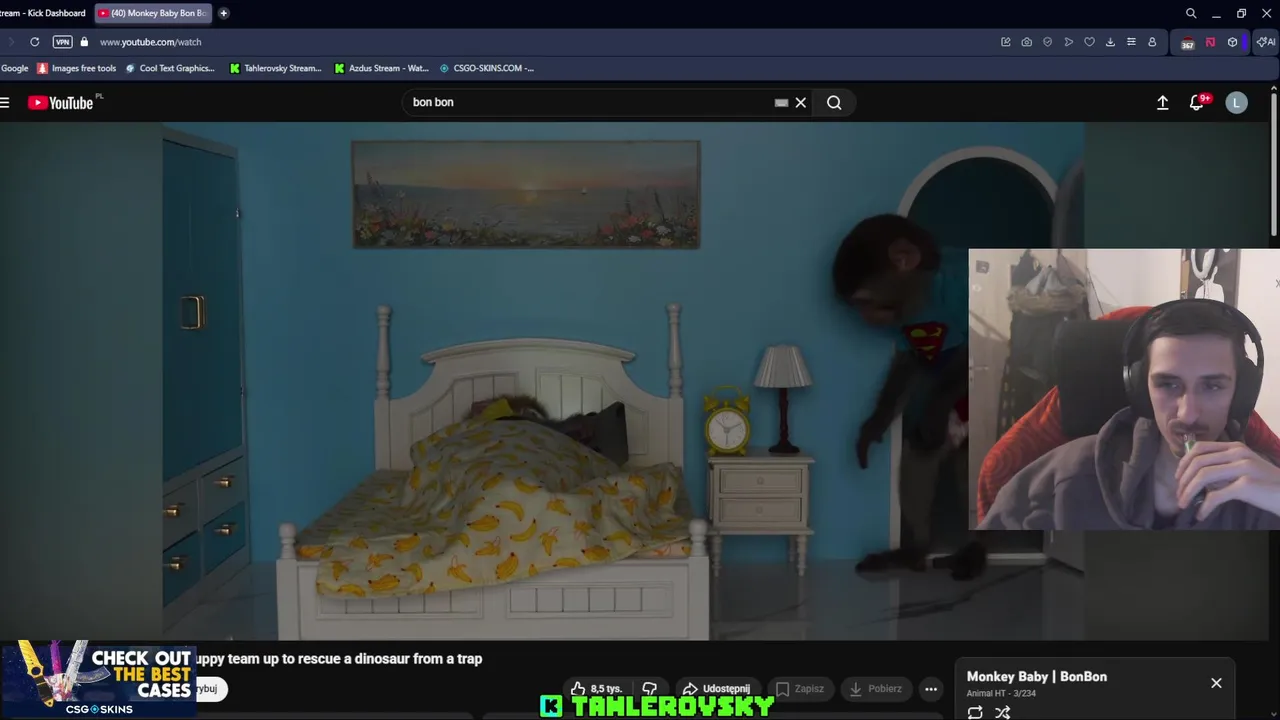
Task: Close the Monkey Baby | BonBon playlist panel
Action: [1216, 683]
